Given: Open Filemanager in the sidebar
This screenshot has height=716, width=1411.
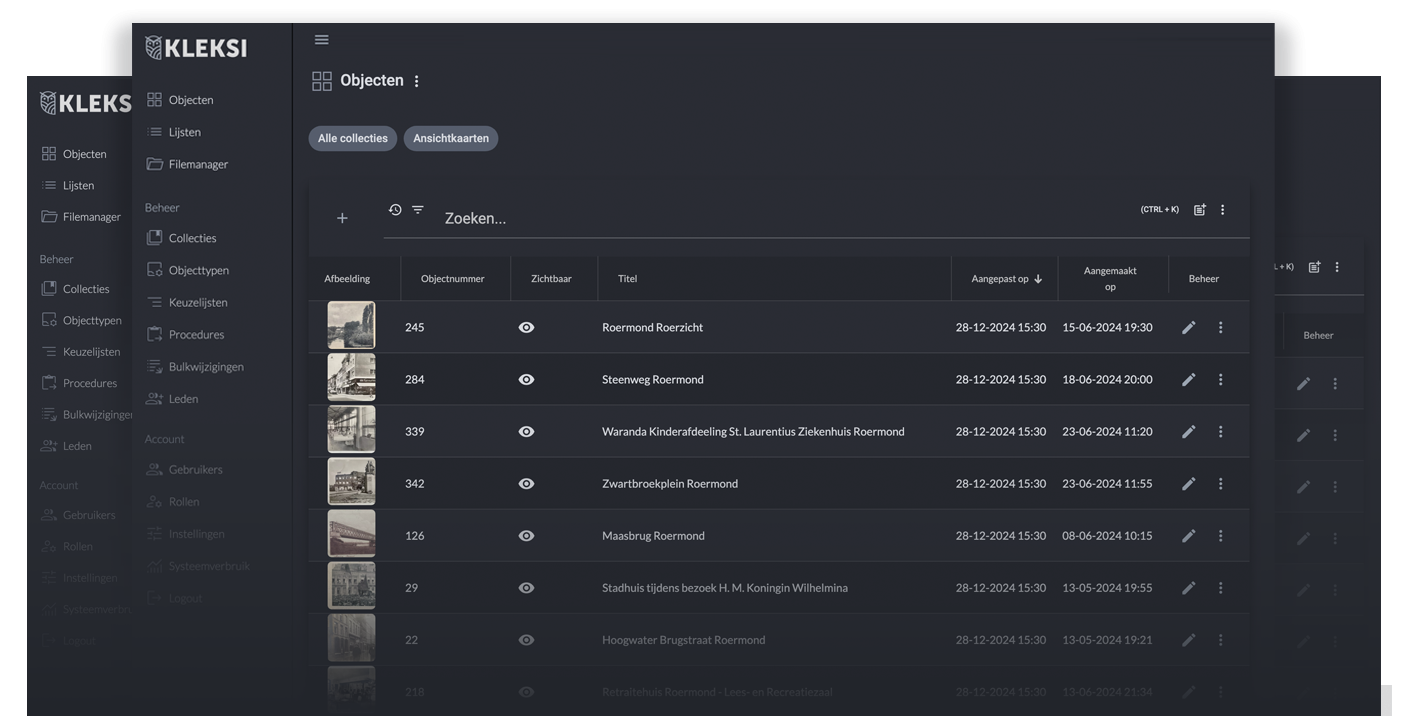Looking at the screenshot, I should click(198, 164).
